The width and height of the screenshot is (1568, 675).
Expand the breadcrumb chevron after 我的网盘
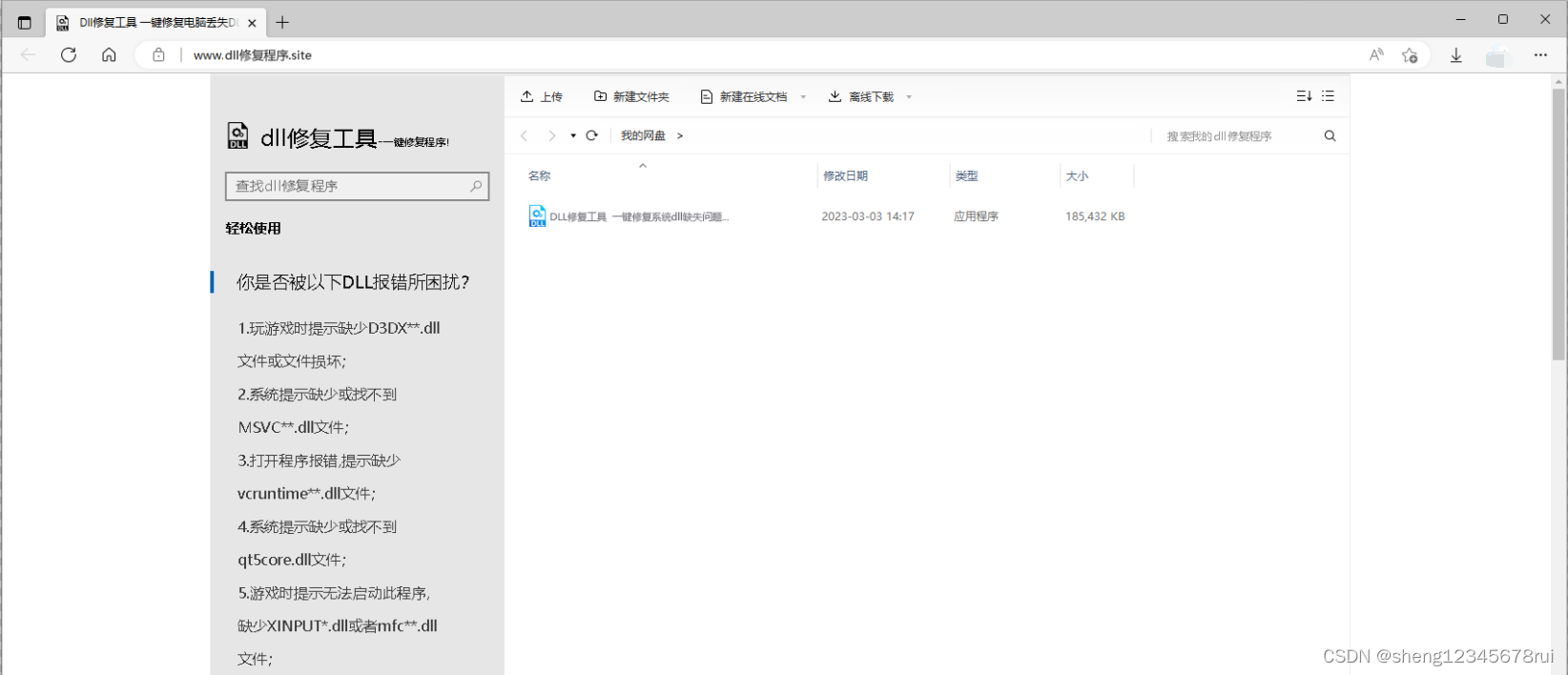click(680, 136)
